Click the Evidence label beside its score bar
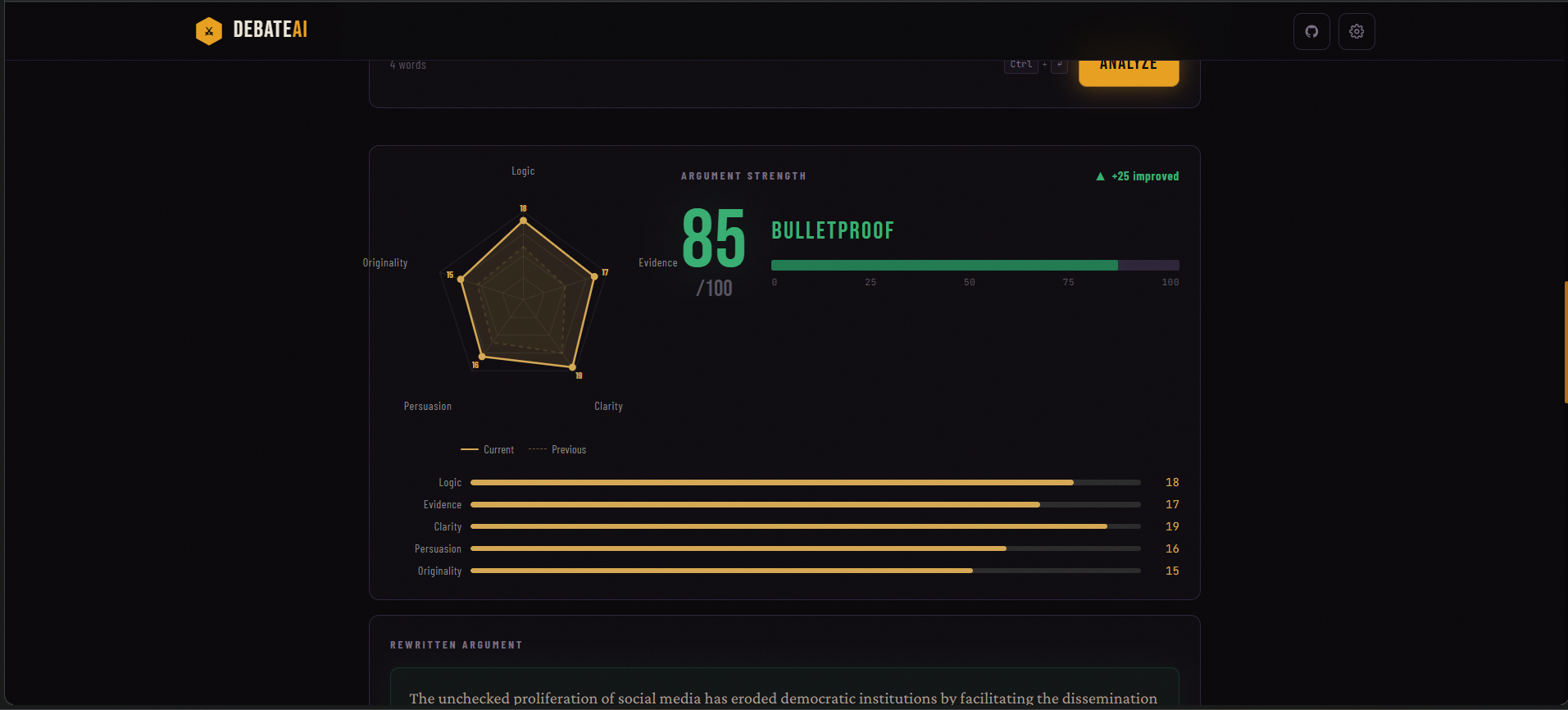Image resolution: width=1568 pixels, height=710 pixels. pos(443,505)
